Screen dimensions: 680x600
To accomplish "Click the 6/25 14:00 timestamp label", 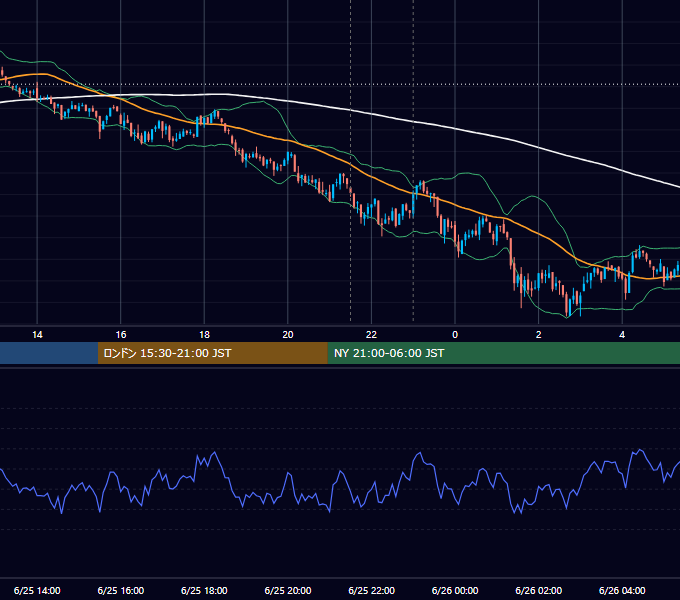I will pos(37,590).
